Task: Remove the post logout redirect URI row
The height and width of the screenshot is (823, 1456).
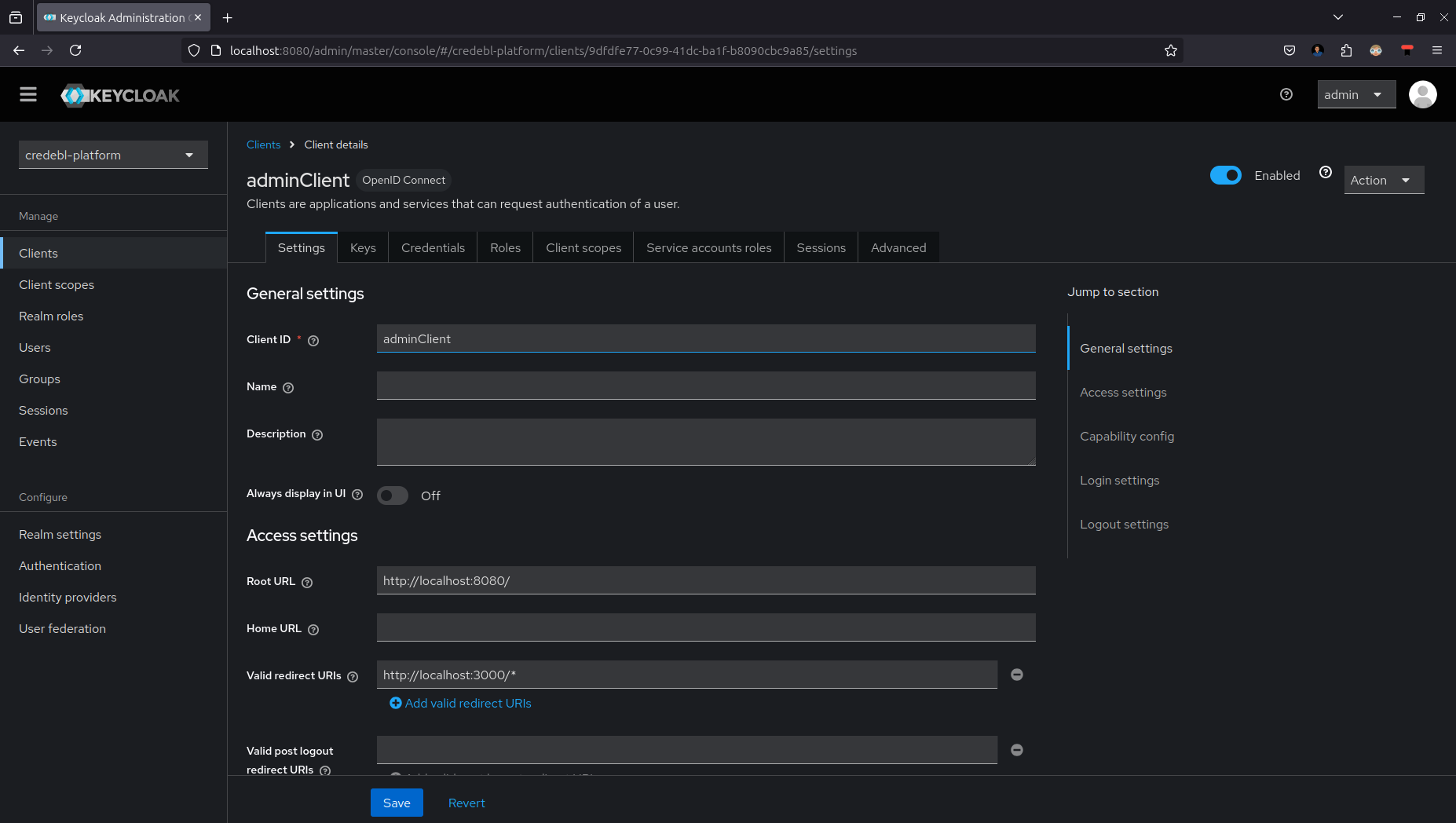Action: click(1016, 750)
